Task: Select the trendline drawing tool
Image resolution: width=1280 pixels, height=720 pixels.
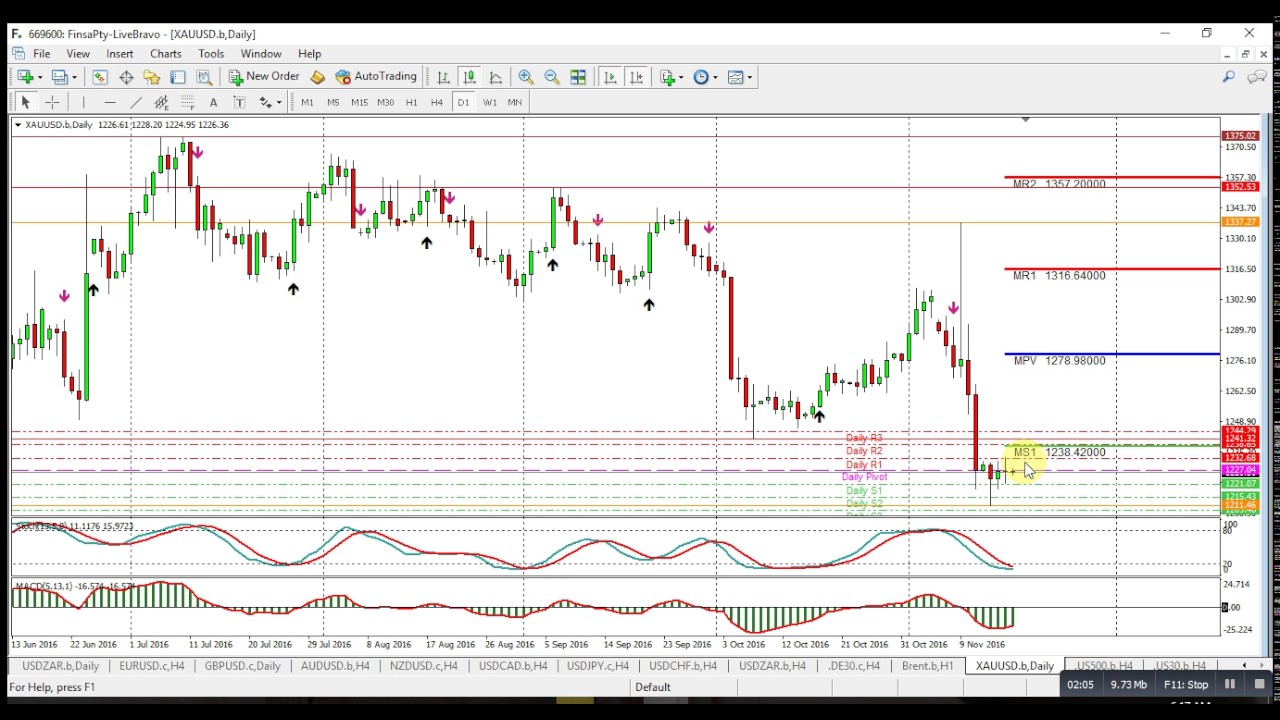Action: pos(136,102)
